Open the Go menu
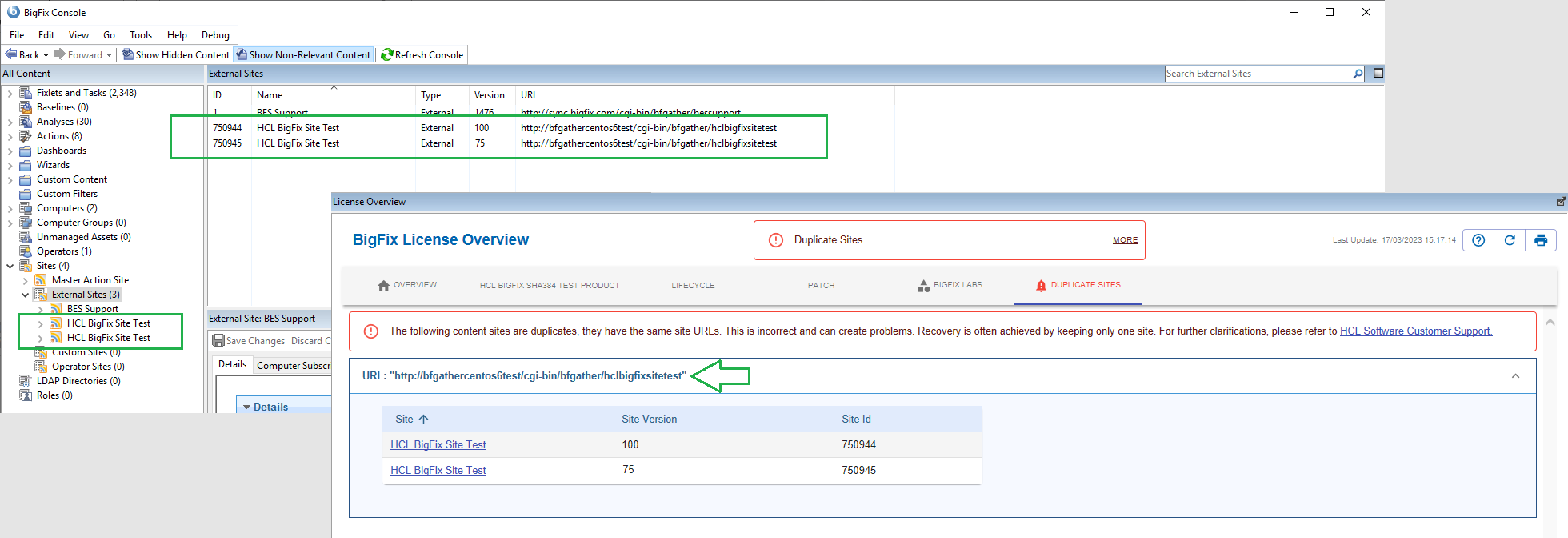This screenshot has height=538, width=1568. [x=109, y=34]
